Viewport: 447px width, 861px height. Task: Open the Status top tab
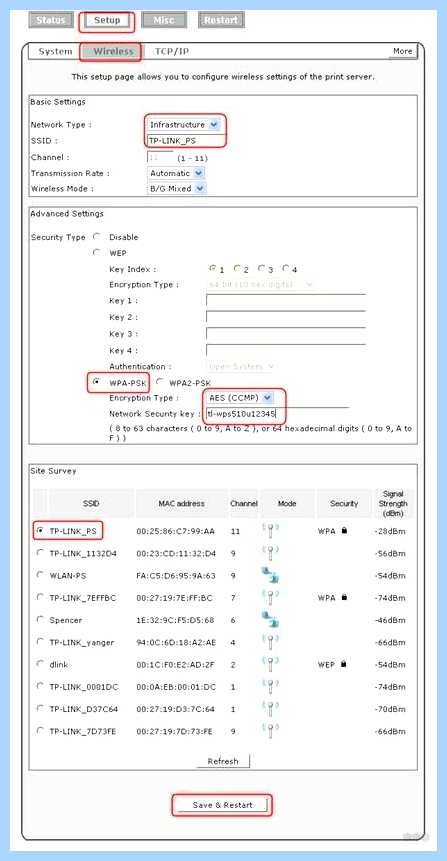[x=51, y=20]
